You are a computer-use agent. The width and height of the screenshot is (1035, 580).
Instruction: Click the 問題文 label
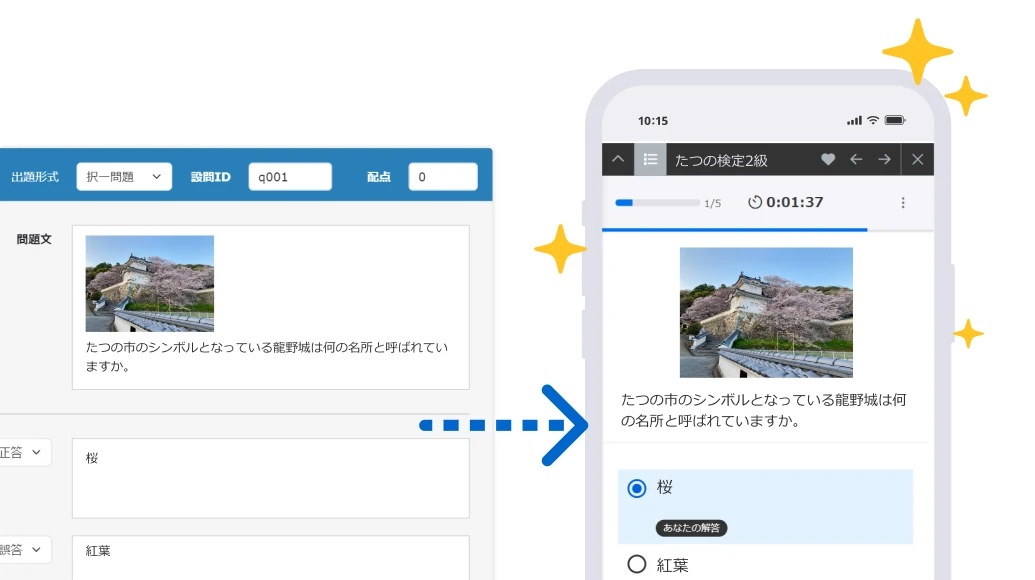coord(34,240)
